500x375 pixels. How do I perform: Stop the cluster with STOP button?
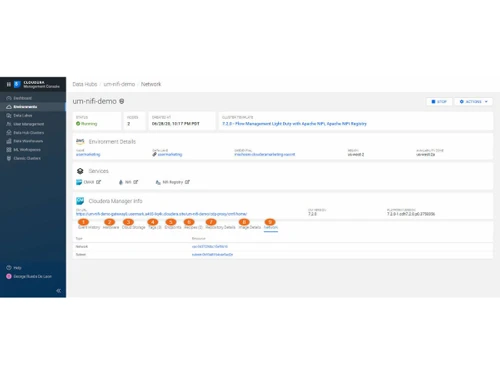(439, 102)
